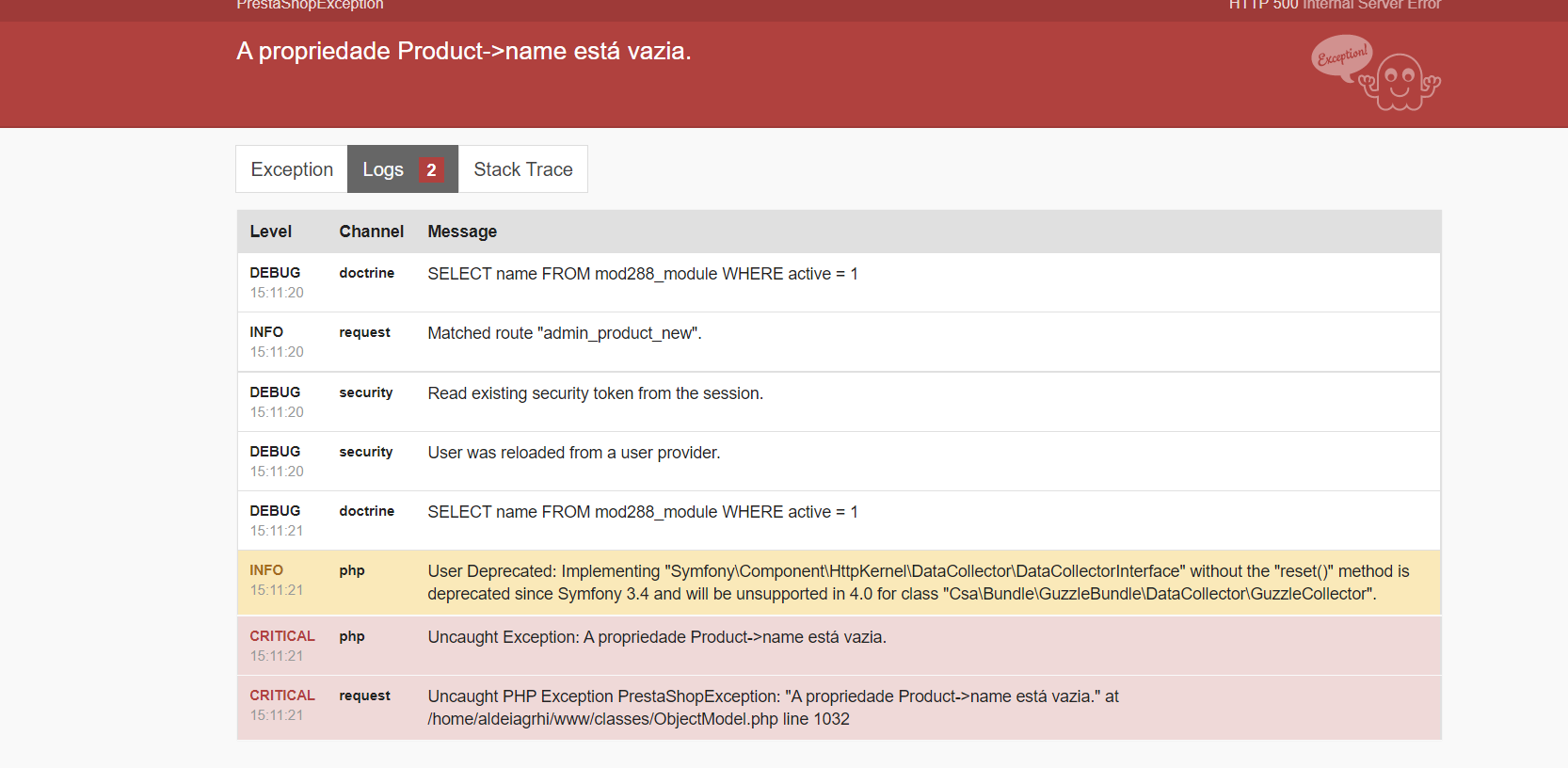The image size is (1568, 768).
Task: Click the Level column header
Action: (x=271, y=232)
